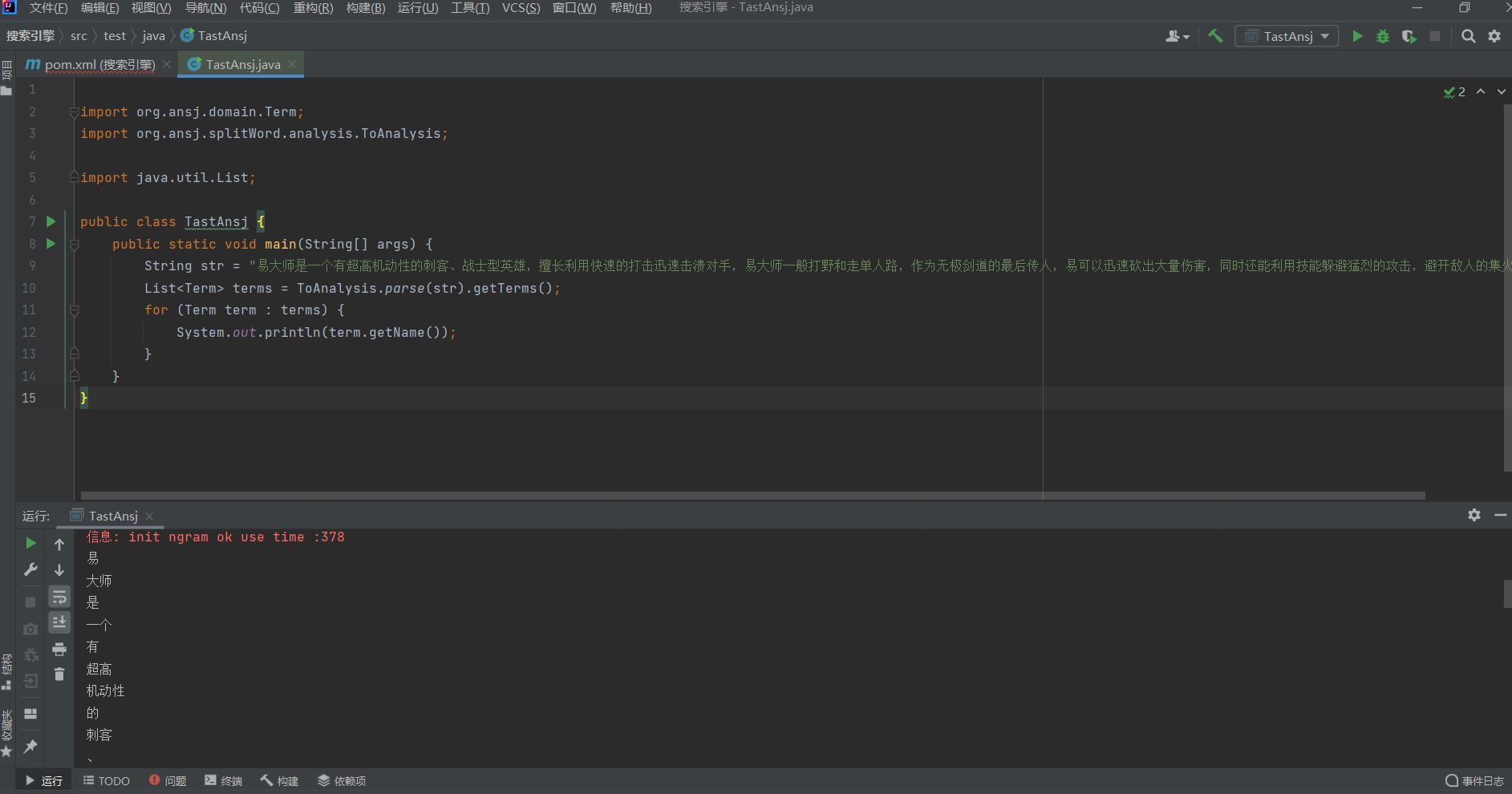Click the Stop square in the top toolbar

pyautogui.click(x=1435, y=36)
